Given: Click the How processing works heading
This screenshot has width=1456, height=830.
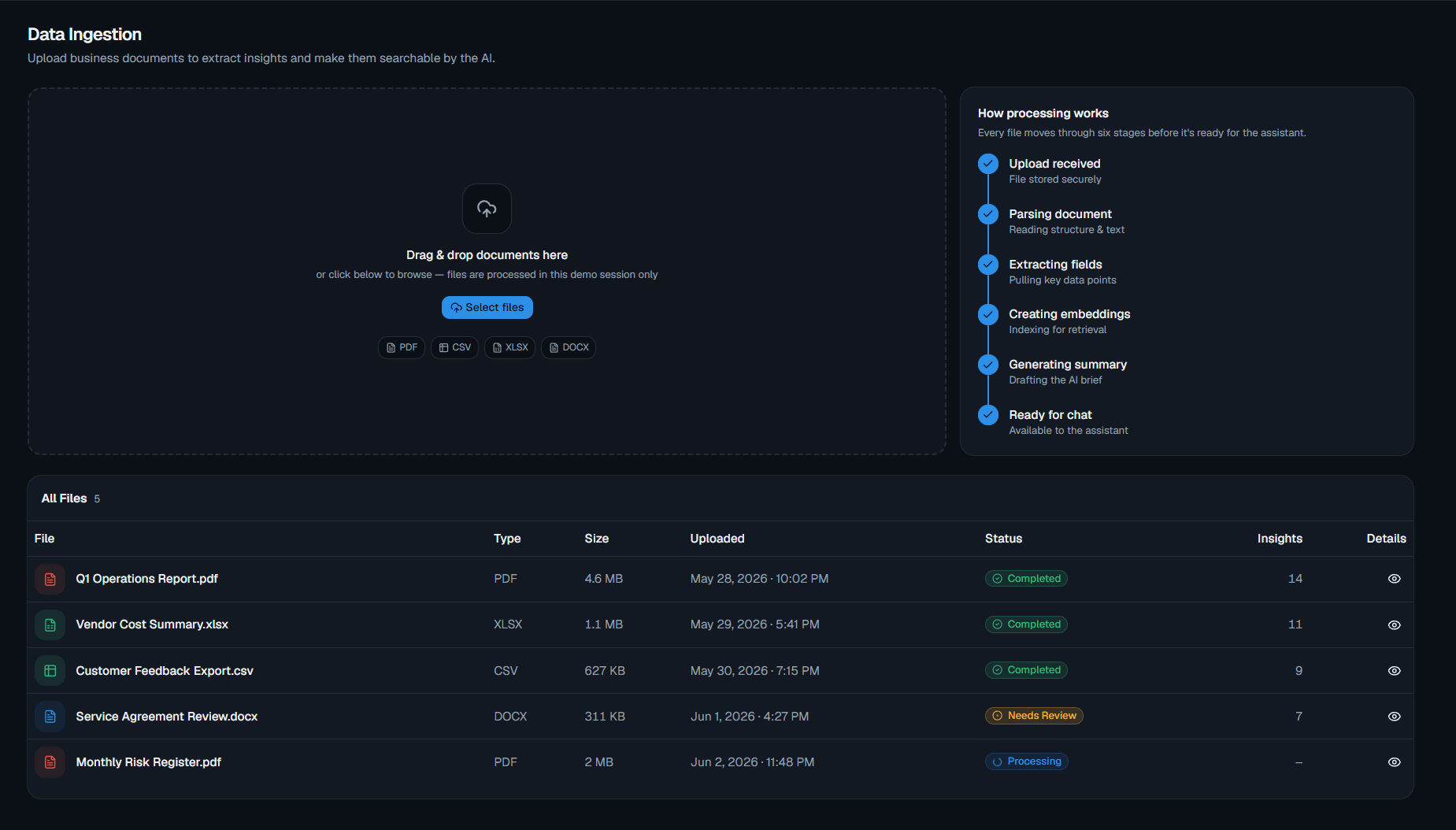Looking at the screenshot, I should coord(1043,113).
